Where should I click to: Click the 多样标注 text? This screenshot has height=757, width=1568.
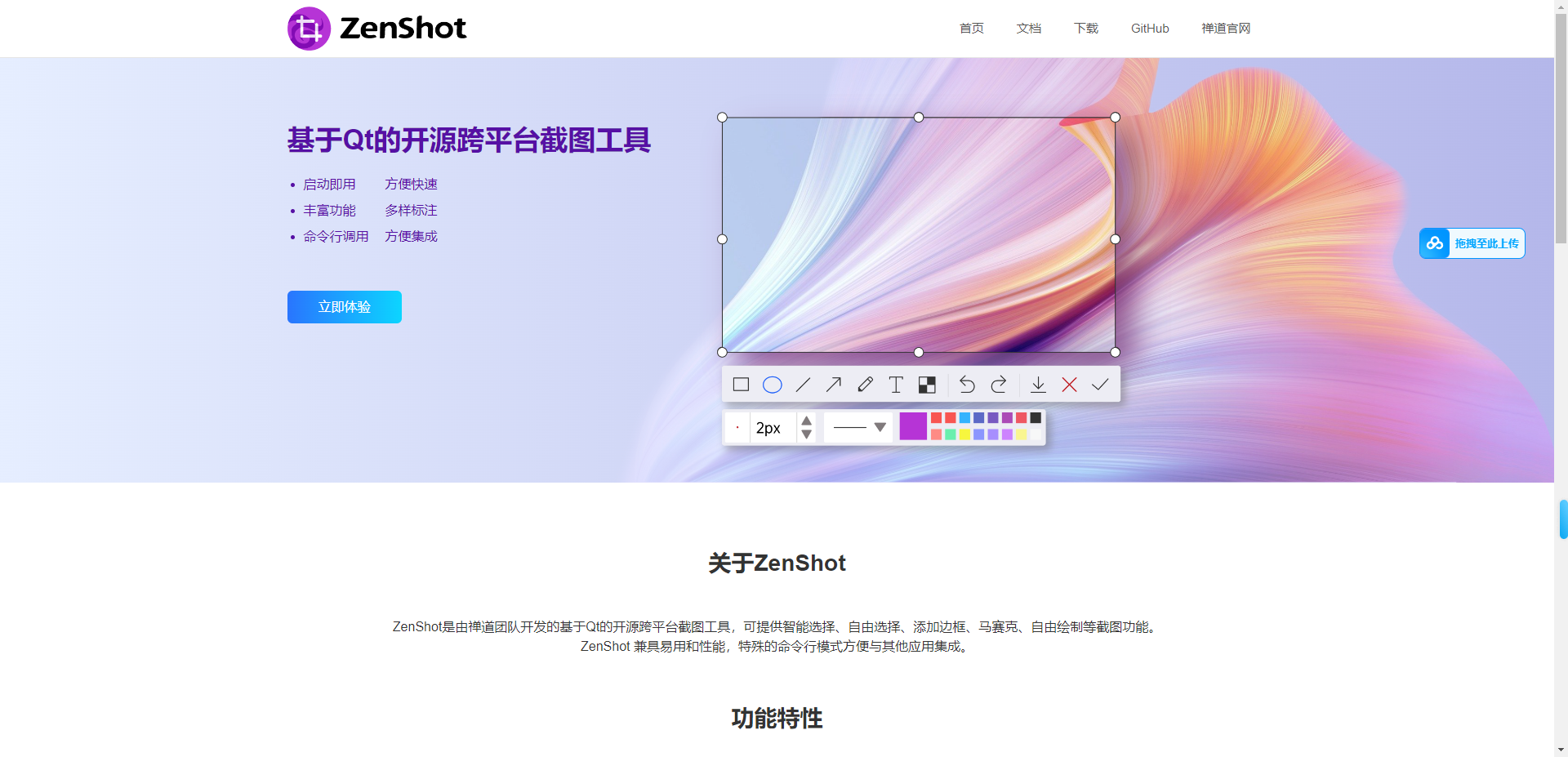pyautogui.click(x=411, y=211)
